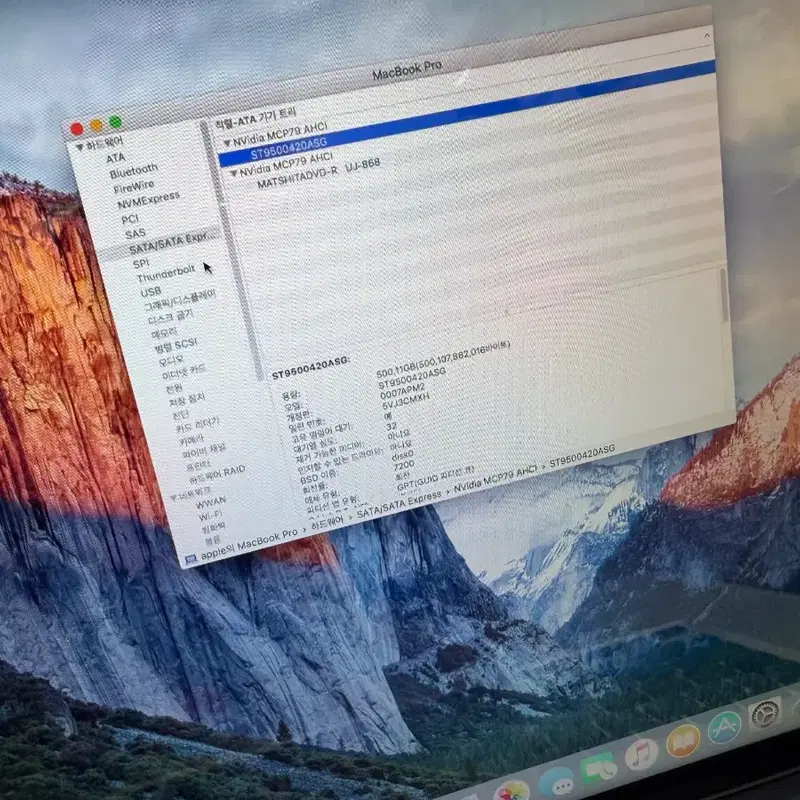Launch FaceTime from the Dock
The height and width of the screenshot is (800, 800).
(598, 767)
